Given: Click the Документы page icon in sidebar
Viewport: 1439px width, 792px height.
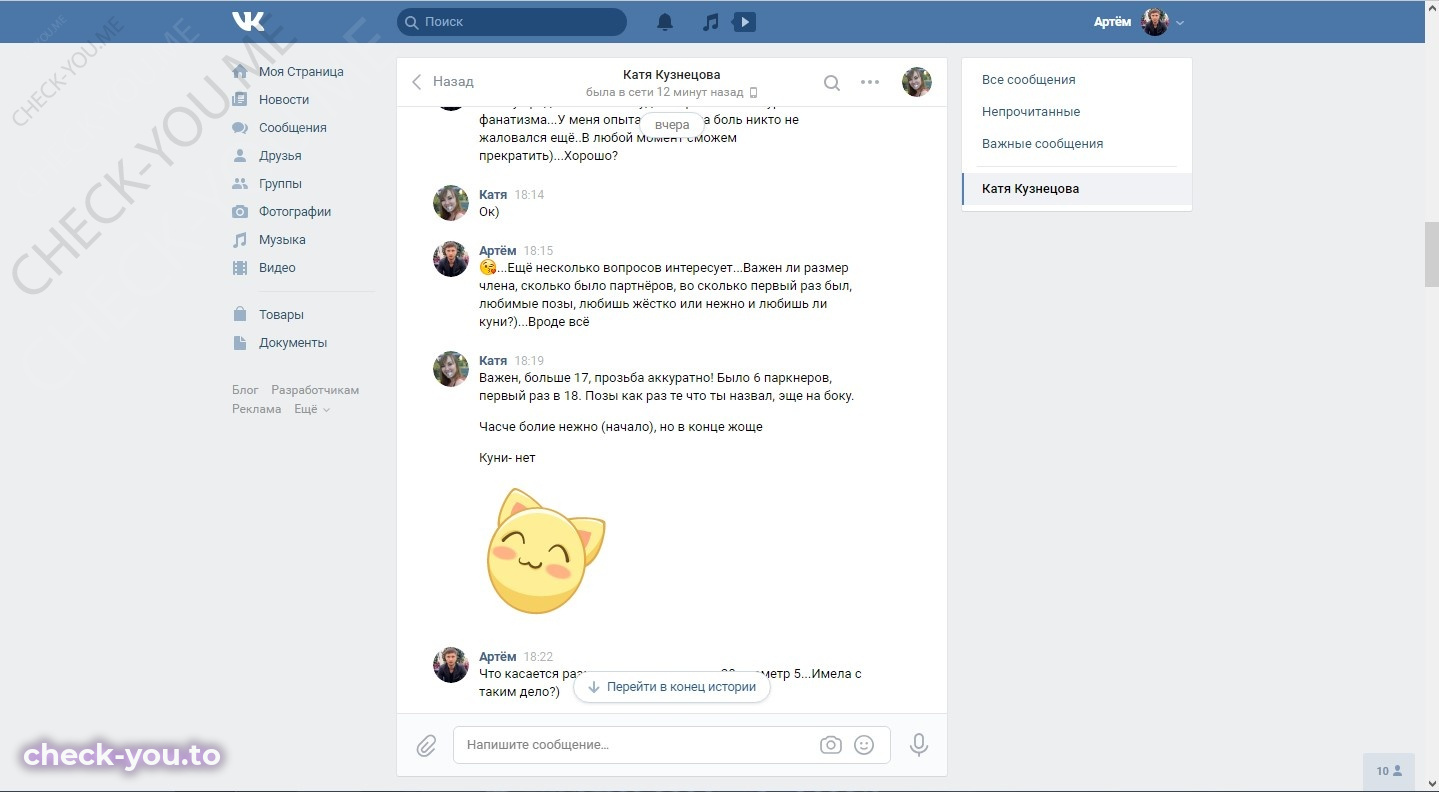Looking at the screenshot, I should tap(240, 342).
